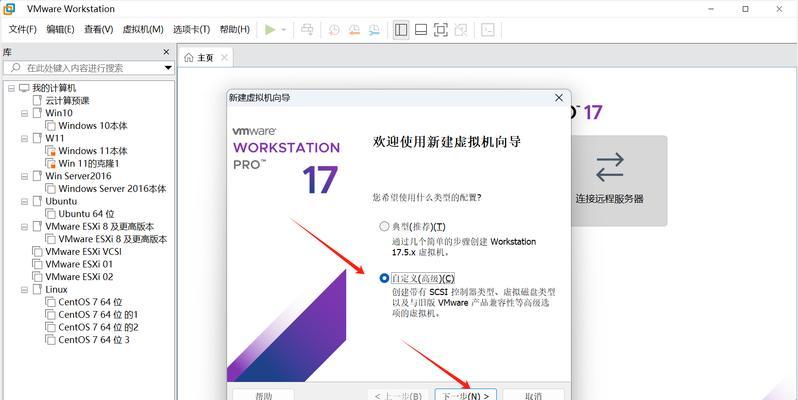Close the 新建虚拟机向导 dialog
798x400 pixels.
(x=559, y=98)
